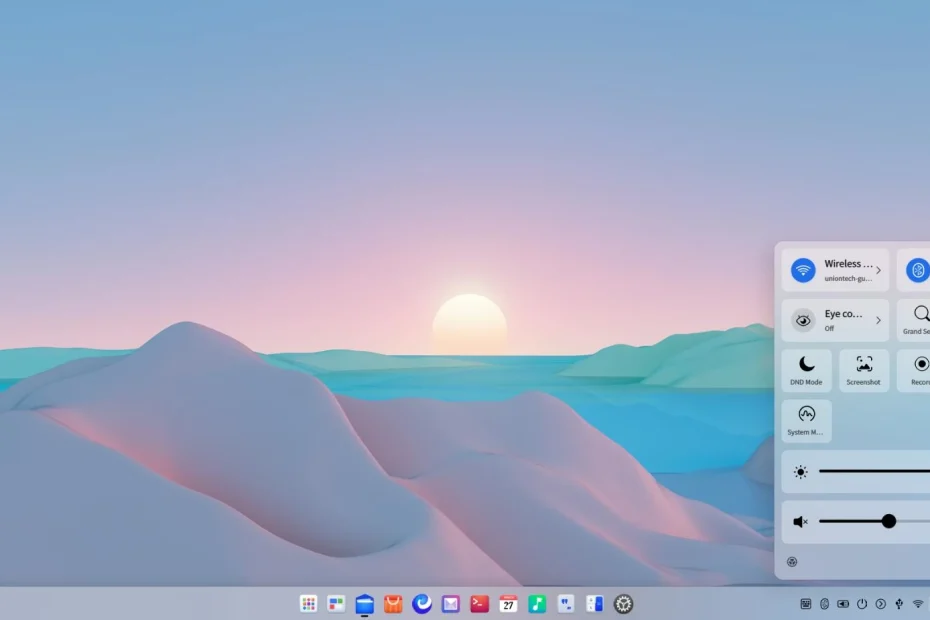
Task: Open the browser from the dock
Action: click(423, 604)
